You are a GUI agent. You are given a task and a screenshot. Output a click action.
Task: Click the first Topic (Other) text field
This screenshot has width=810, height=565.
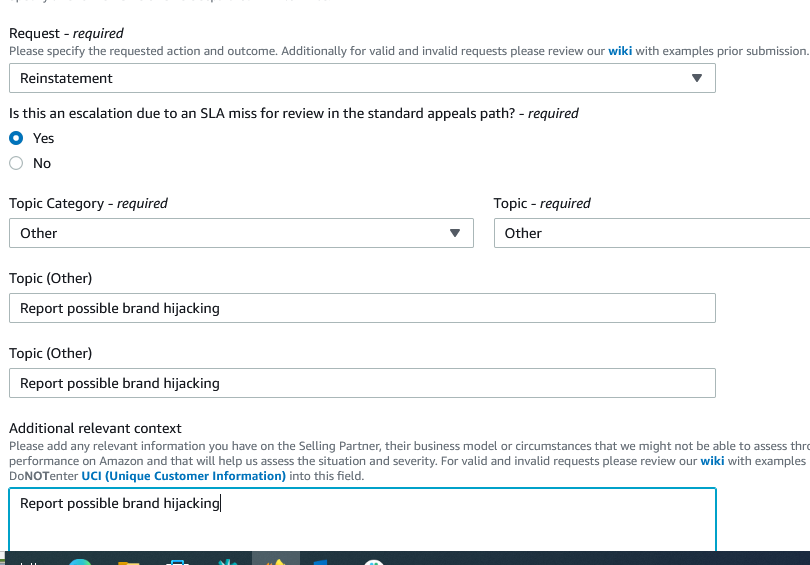pyautogui.click(x=362, y=308)
